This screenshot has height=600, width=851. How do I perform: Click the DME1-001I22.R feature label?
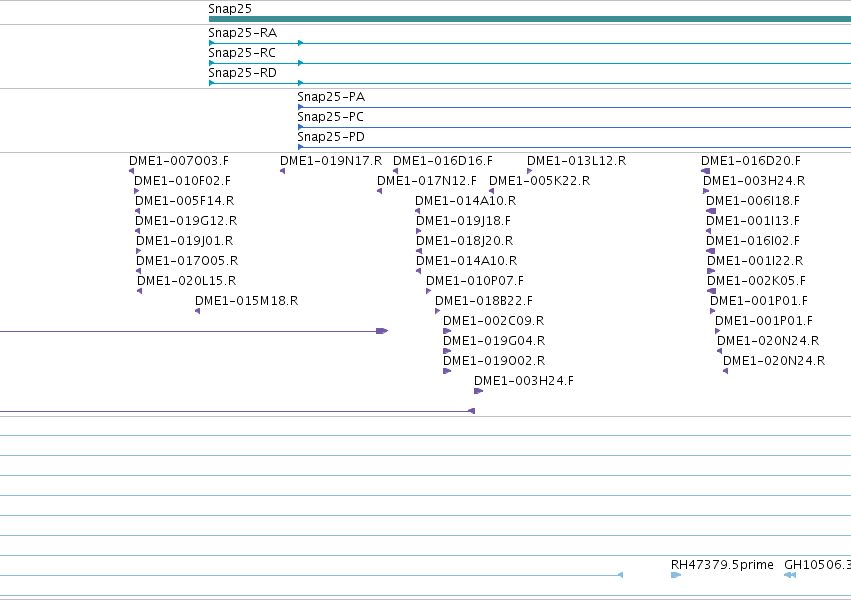coord(755,261)
